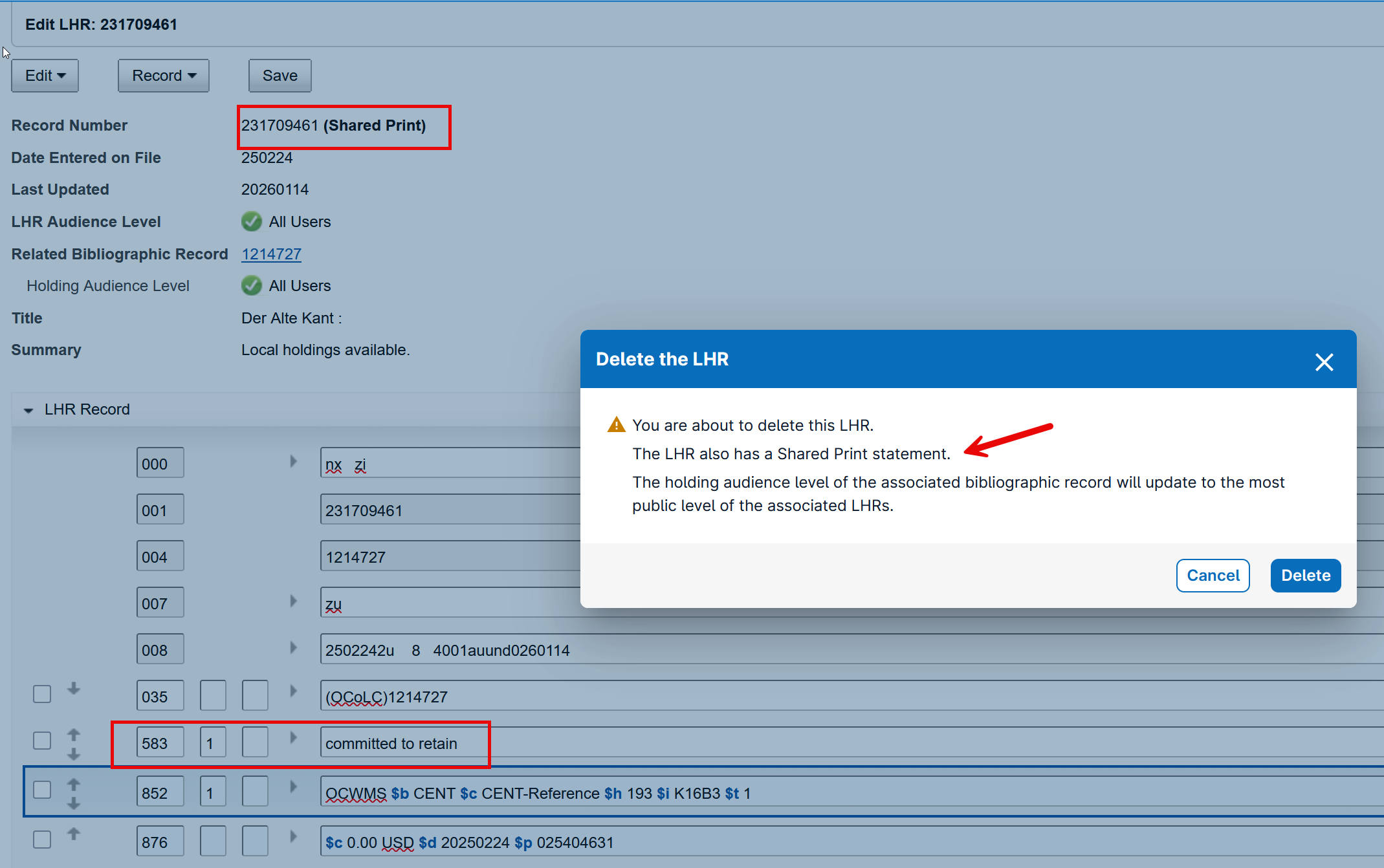
Task: Move the 852 field up
Action: point(74,784)
